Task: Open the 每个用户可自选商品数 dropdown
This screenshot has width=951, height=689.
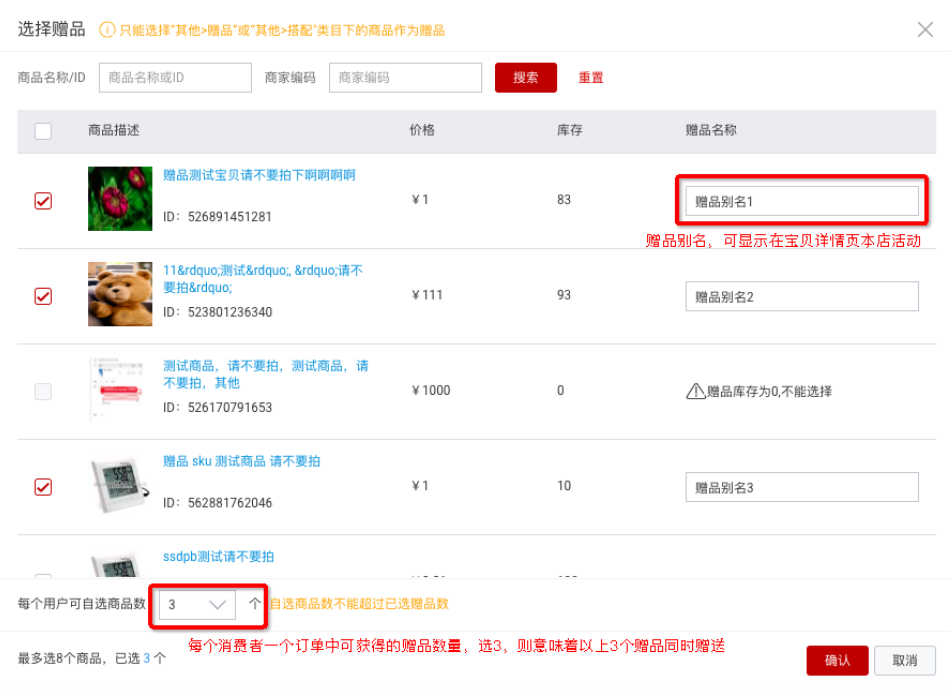Action: pyautogui.click(x=197, y=605)
